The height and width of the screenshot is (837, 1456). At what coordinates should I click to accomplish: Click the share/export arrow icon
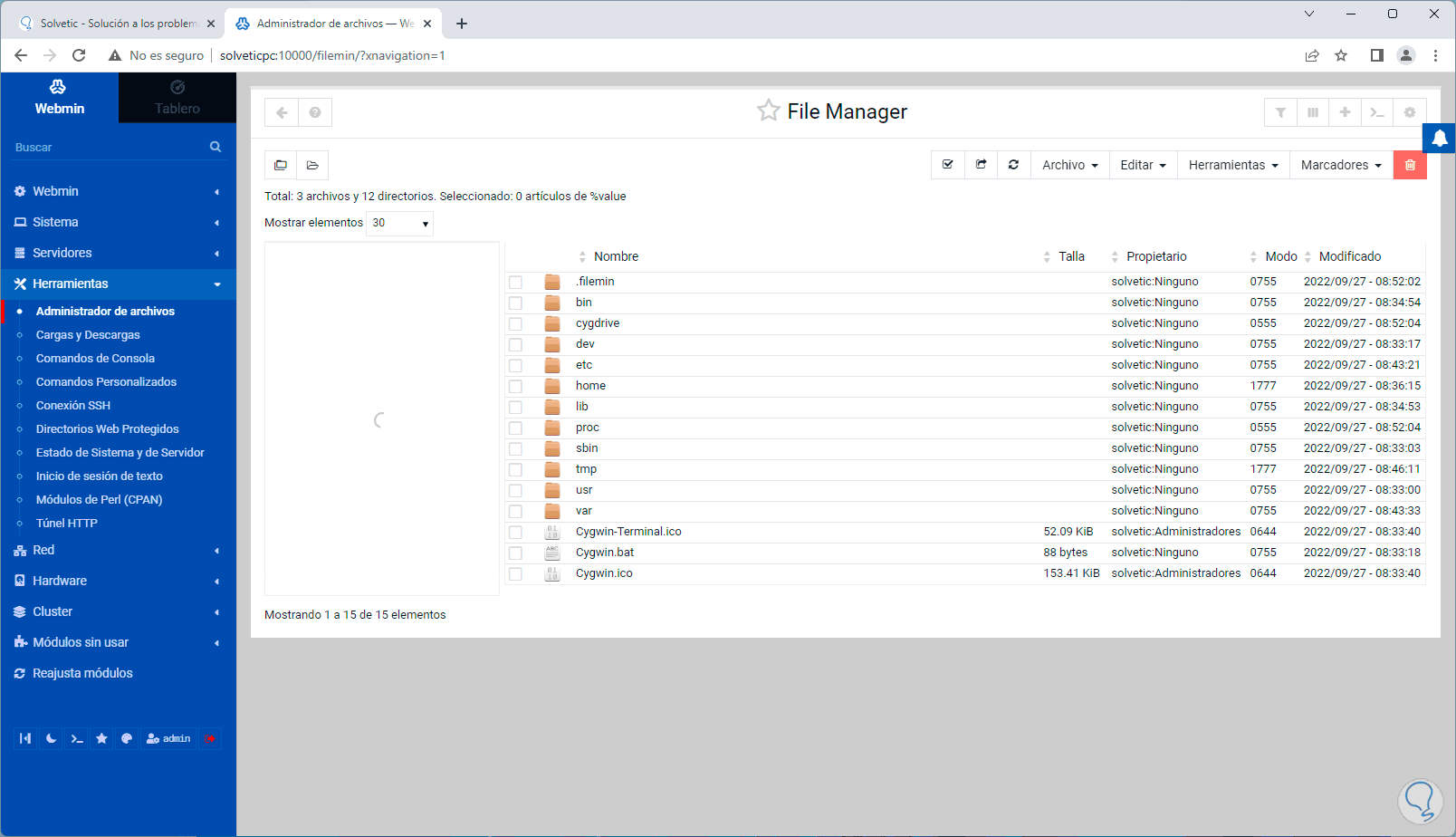click(x=981, y=165)
